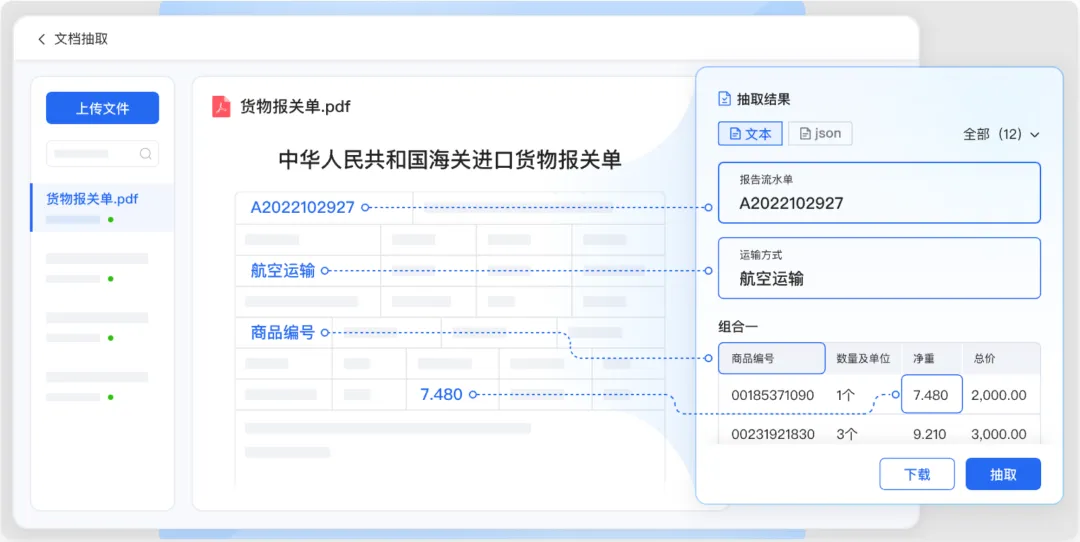Screen dimensions: 1080x542
Task: Click the 9.210 weight cell
Action: (x=931, y=434)
